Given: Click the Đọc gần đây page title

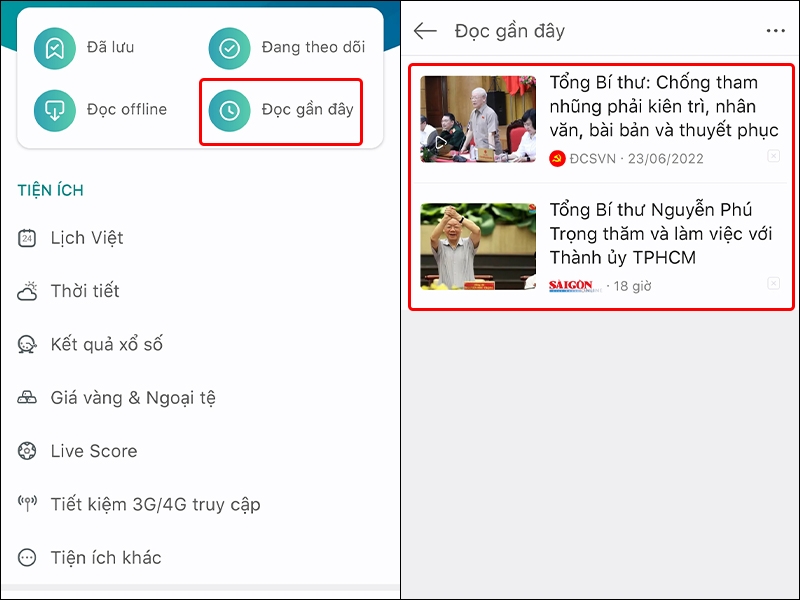Looking at the screenshot, I should pyautogui.click(x=510, y=32).
